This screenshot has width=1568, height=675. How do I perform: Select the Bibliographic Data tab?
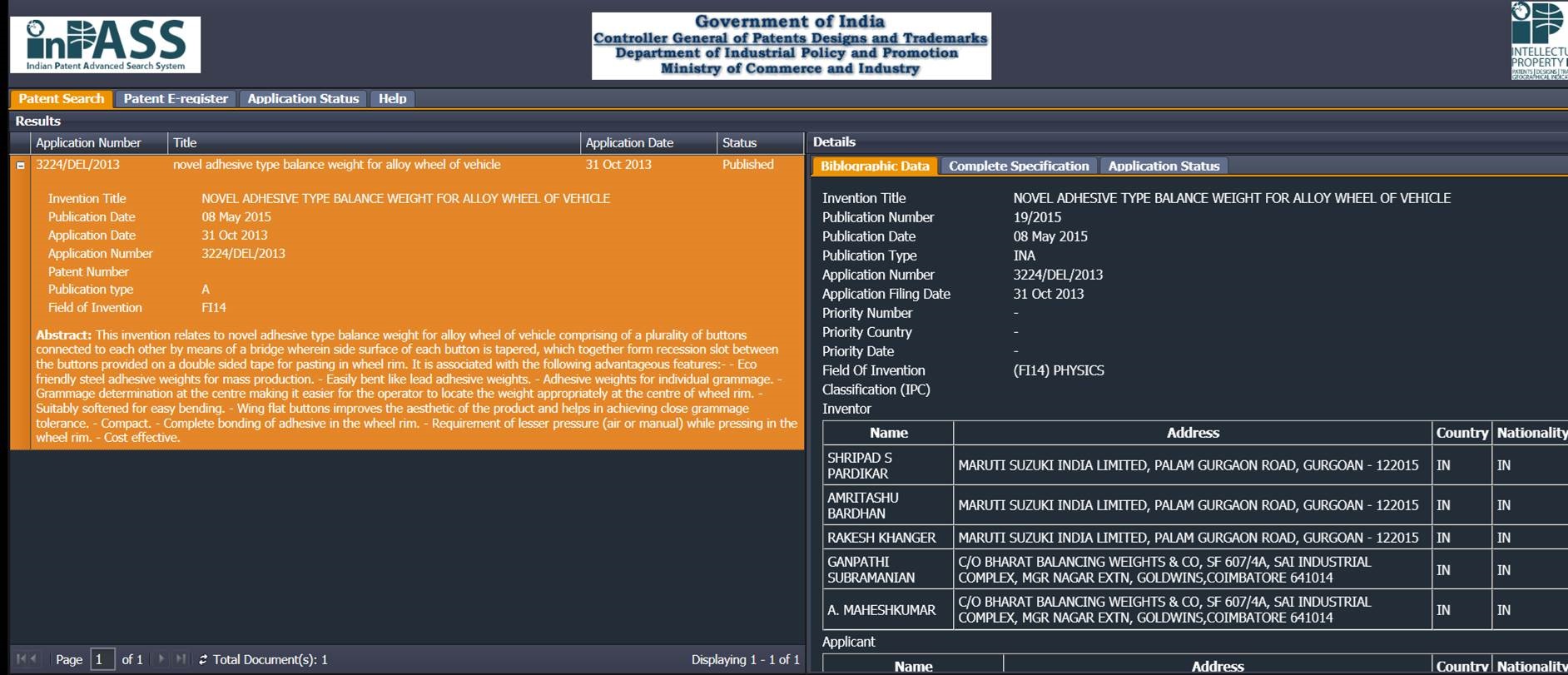click(875, 166)
